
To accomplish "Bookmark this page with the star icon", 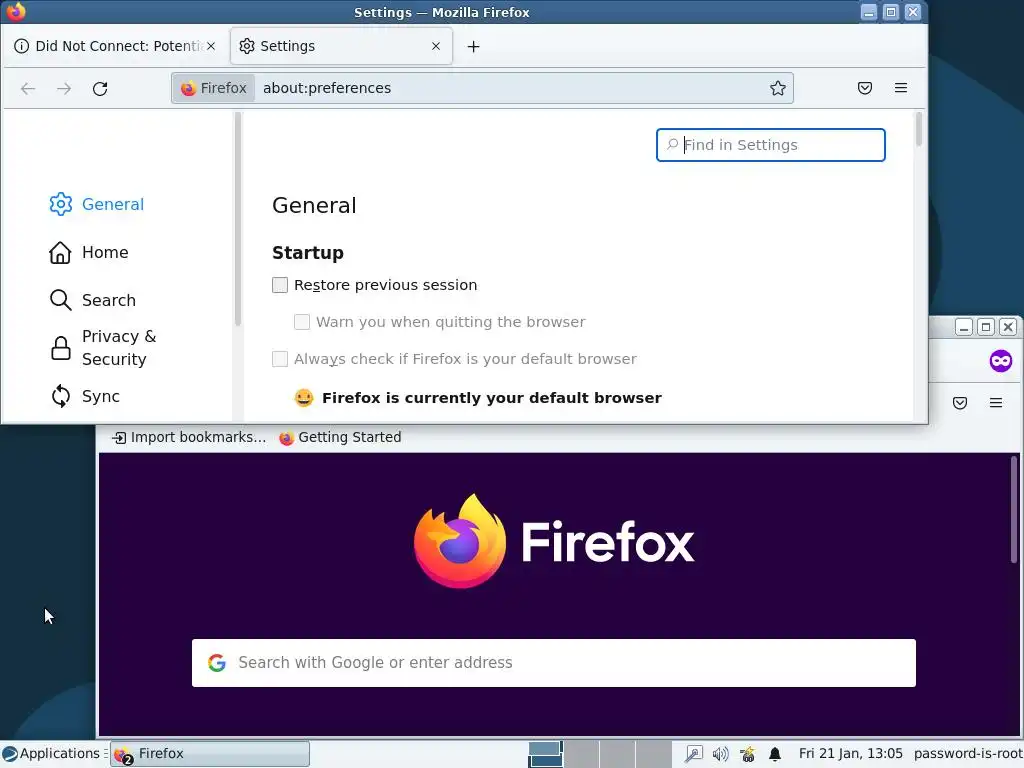I will 777,88.
